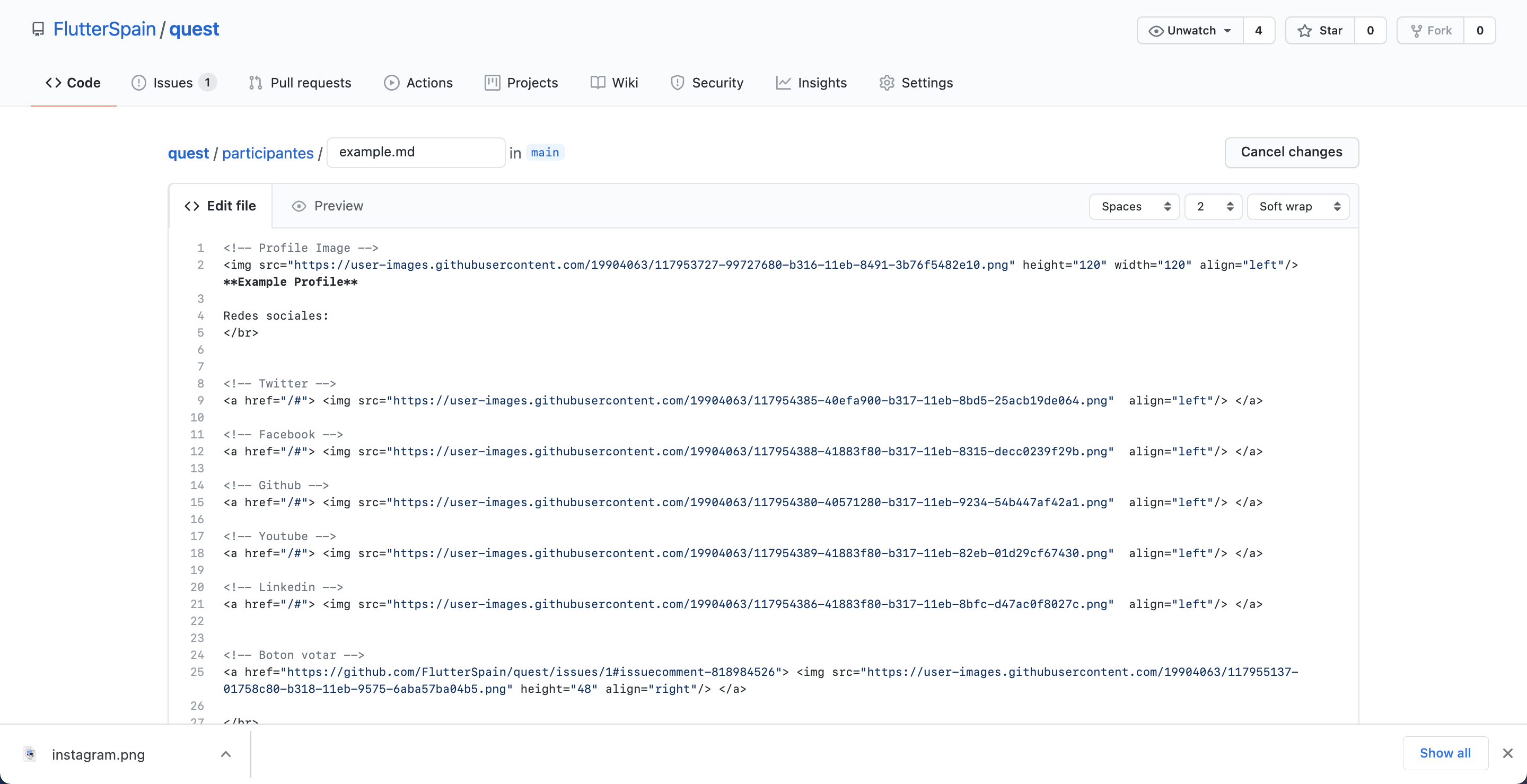The height and width of the screenshot is (784, 1527).
Task: Open the Soft wrap mode dropdown
Action: [x=1298, y=206]
